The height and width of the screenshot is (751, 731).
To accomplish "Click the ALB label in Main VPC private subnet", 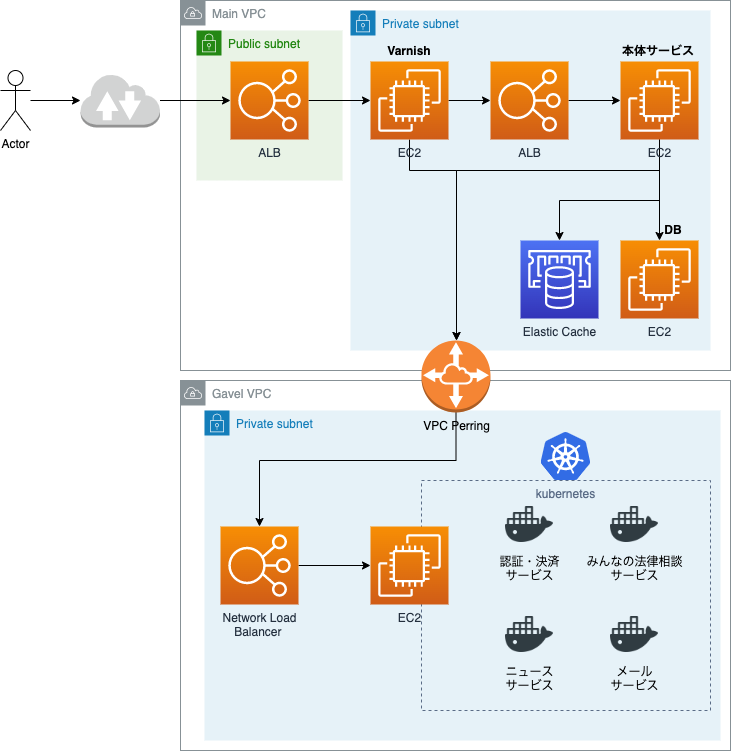I will click(529, 153).
